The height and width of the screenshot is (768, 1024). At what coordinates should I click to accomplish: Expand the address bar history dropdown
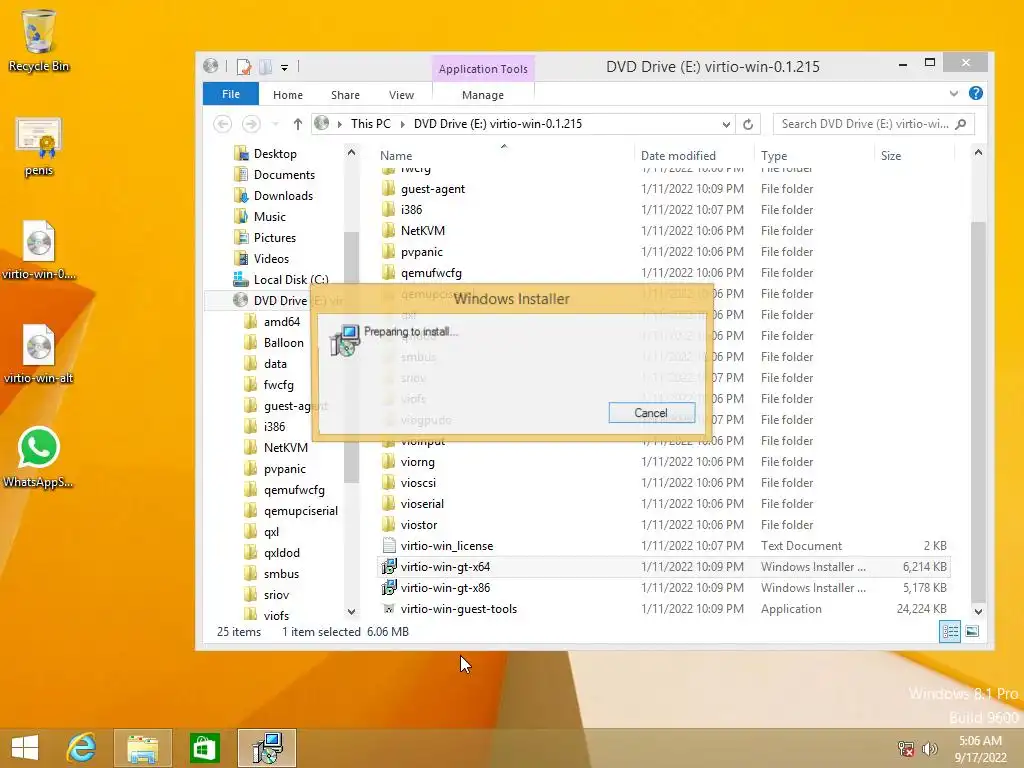click(x=726, y=124)
